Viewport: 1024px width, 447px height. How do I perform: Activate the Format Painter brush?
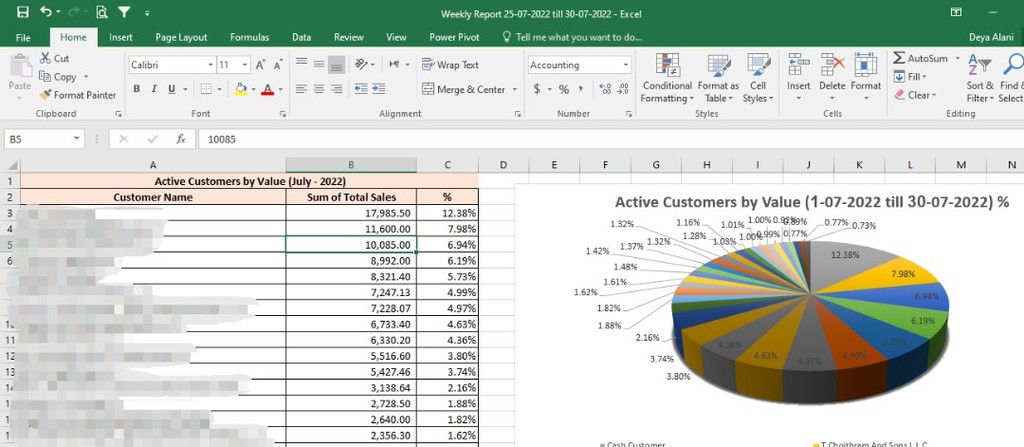78,95
